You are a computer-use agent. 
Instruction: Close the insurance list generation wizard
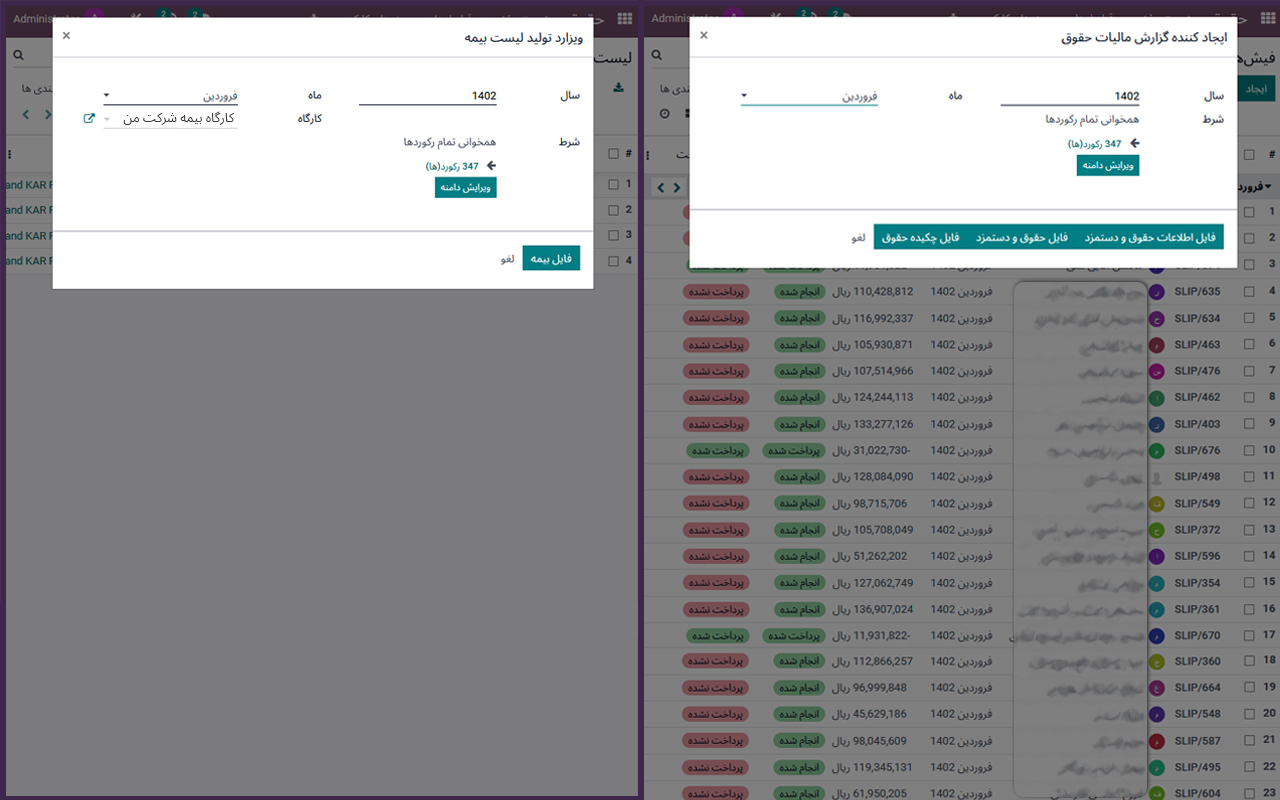(66, 35)
